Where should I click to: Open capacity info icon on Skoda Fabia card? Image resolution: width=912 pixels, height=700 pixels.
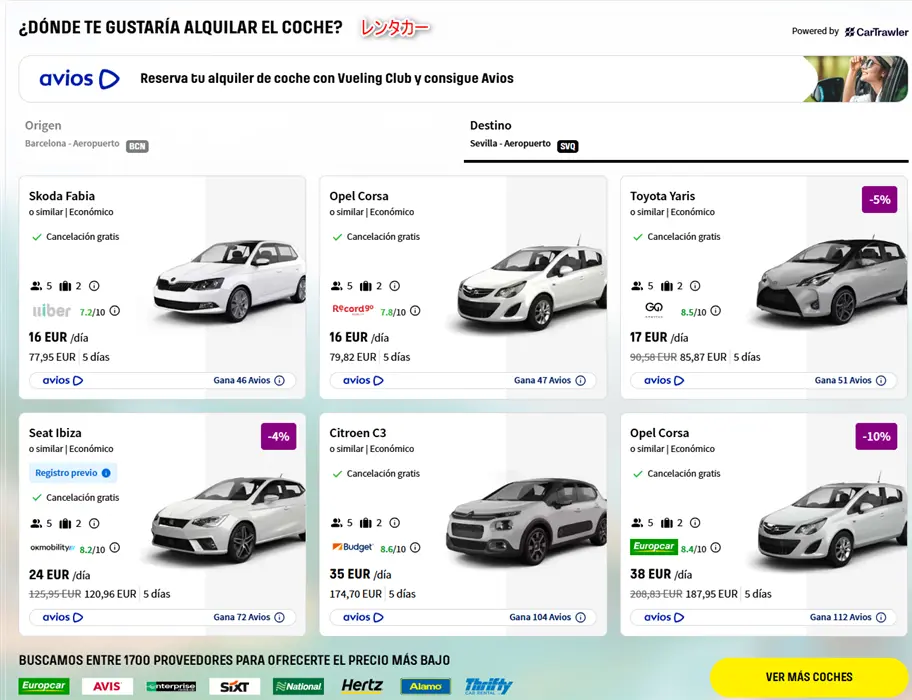point(94,286)
